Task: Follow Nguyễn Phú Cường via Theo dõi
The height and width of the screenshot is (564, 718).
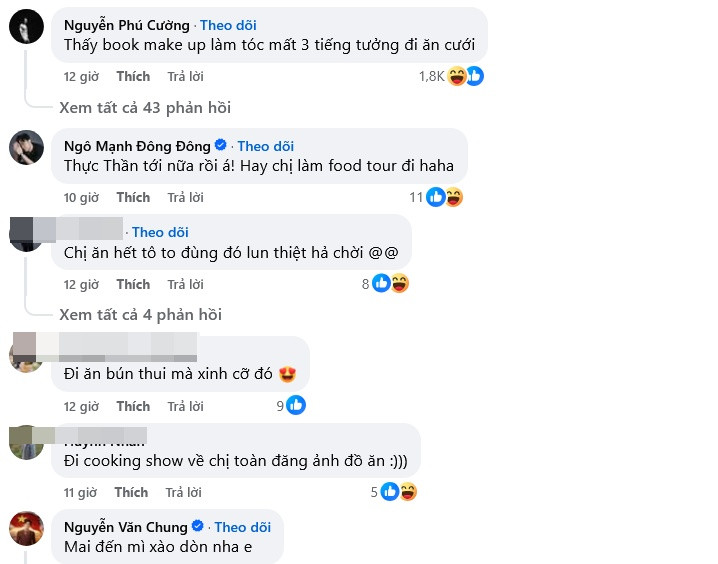Action: pos(228,24)
